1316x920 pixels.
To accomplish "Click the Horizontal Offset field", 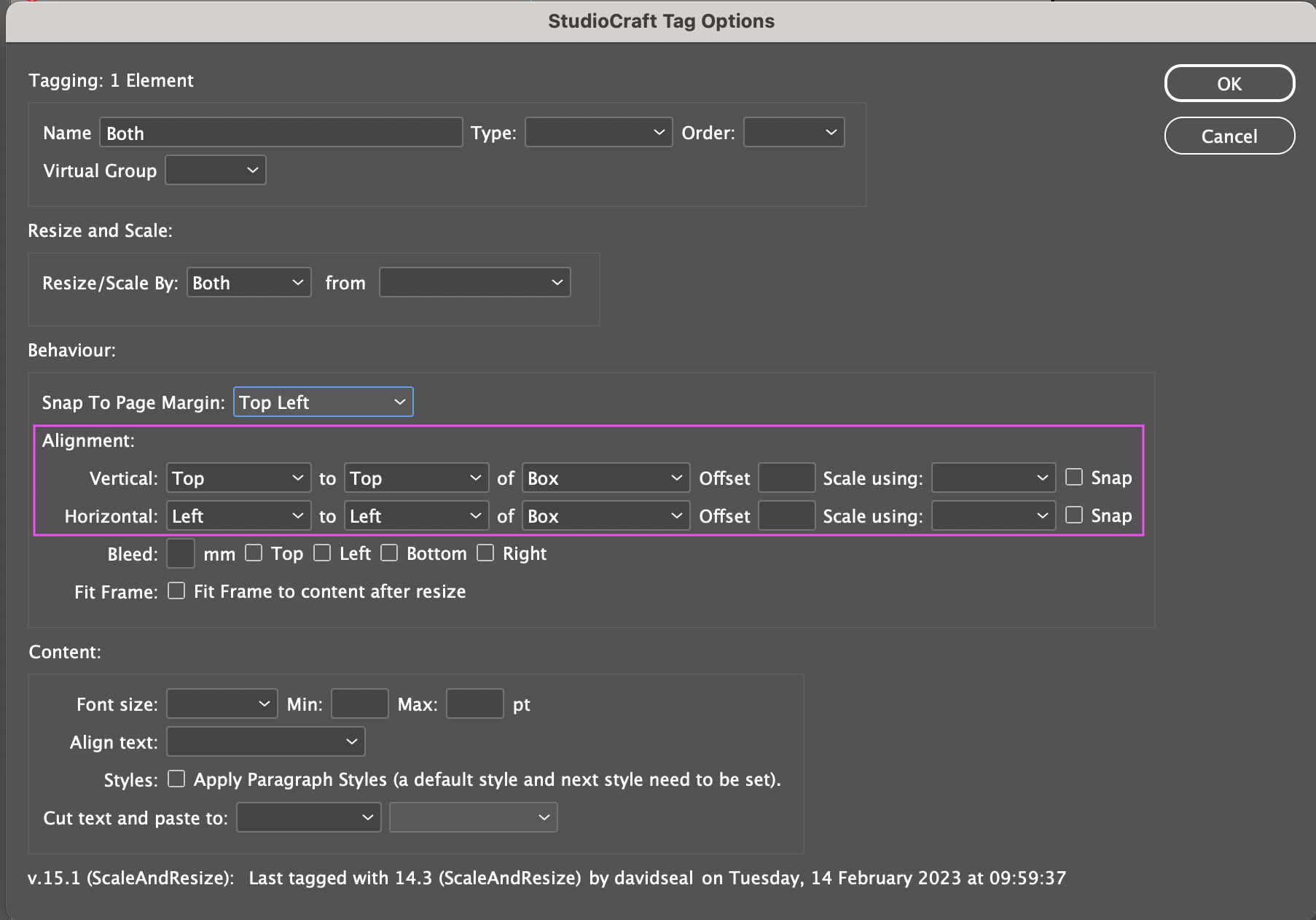I will [x=787, y=516].
